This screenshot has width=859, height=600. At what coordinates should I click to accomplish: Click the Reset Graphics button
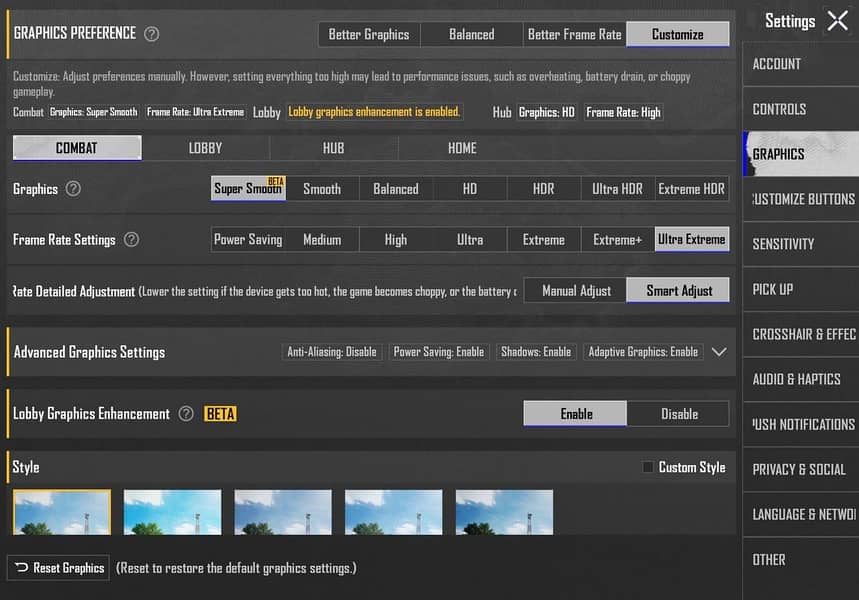[59, 568]
